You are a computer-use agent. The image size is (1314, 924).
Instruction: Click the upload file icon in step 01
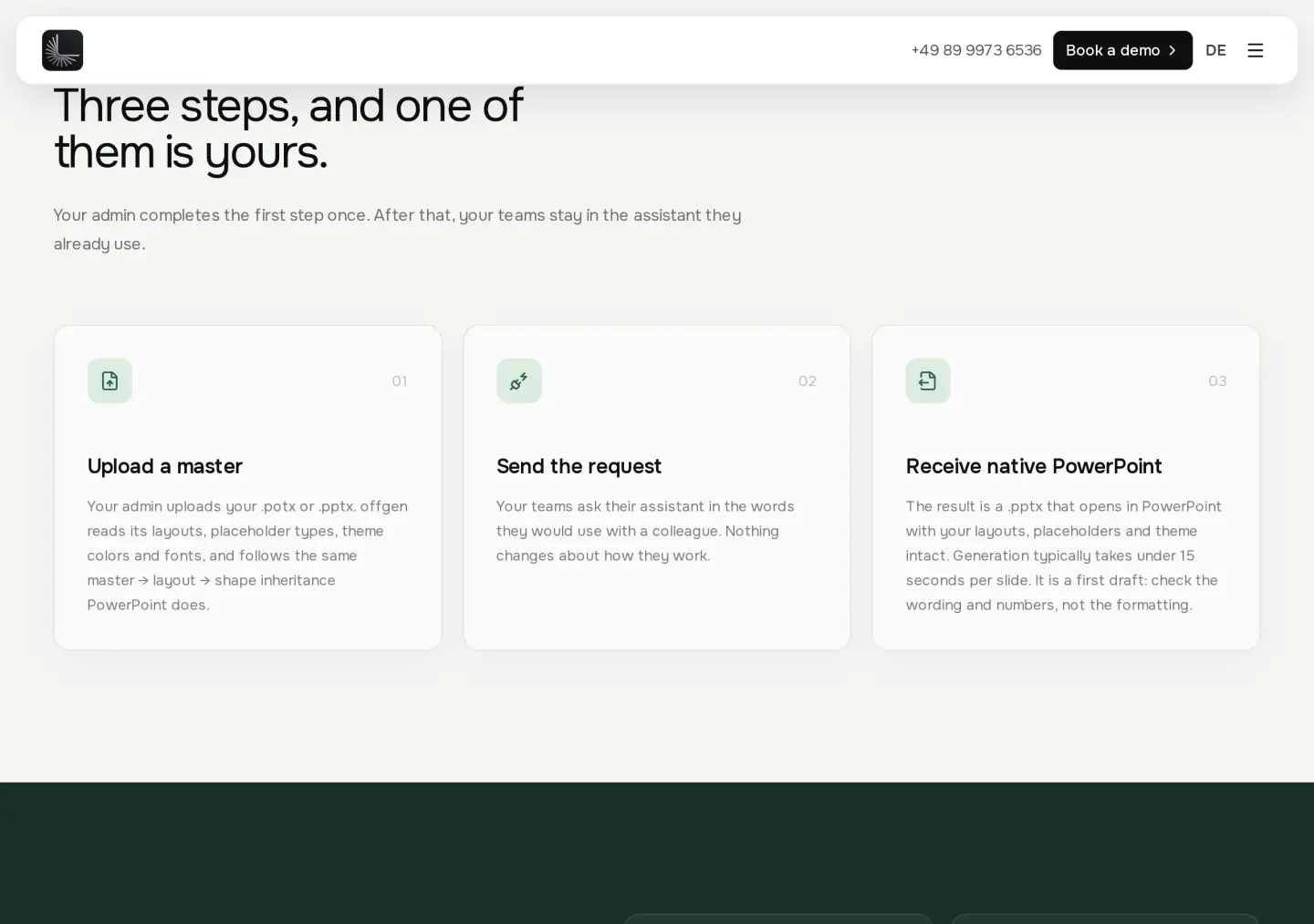109,380
